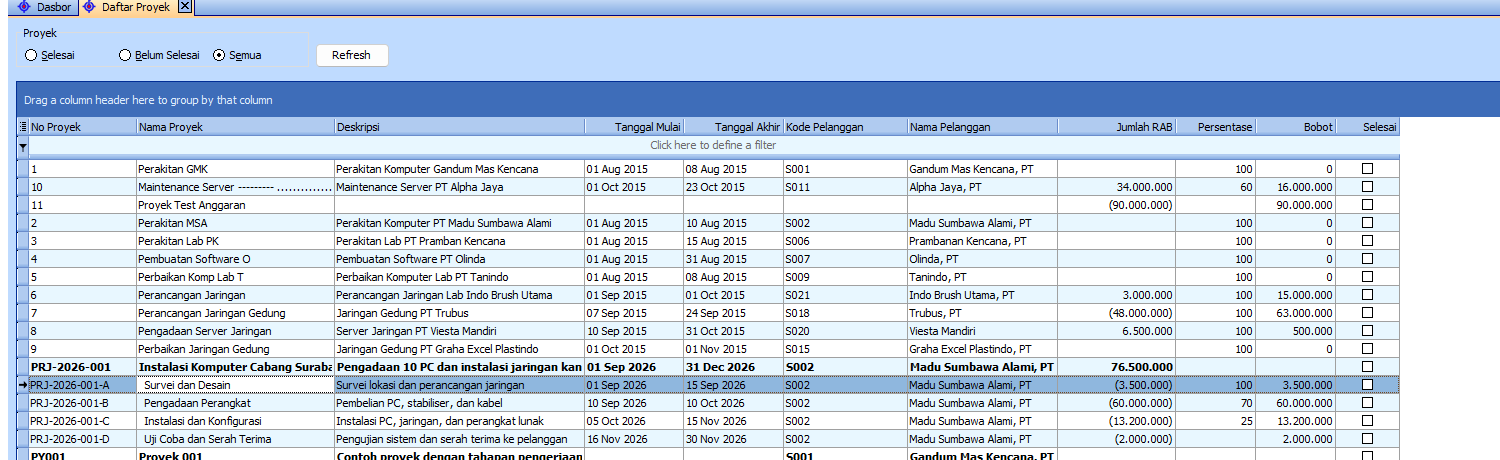This screenshot has width=1500, height=460.
Task: Select the PY001 project row number
Action: [82, 455]
